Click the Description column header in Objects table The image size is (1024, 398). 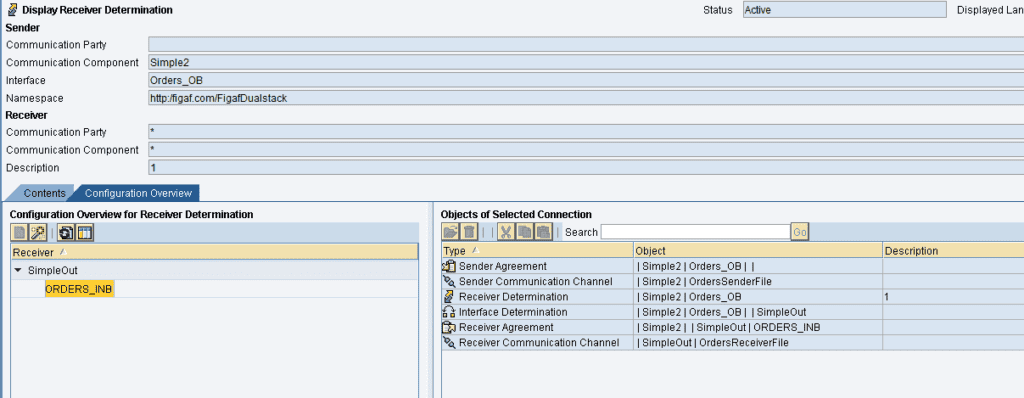[x=953, y=251]
